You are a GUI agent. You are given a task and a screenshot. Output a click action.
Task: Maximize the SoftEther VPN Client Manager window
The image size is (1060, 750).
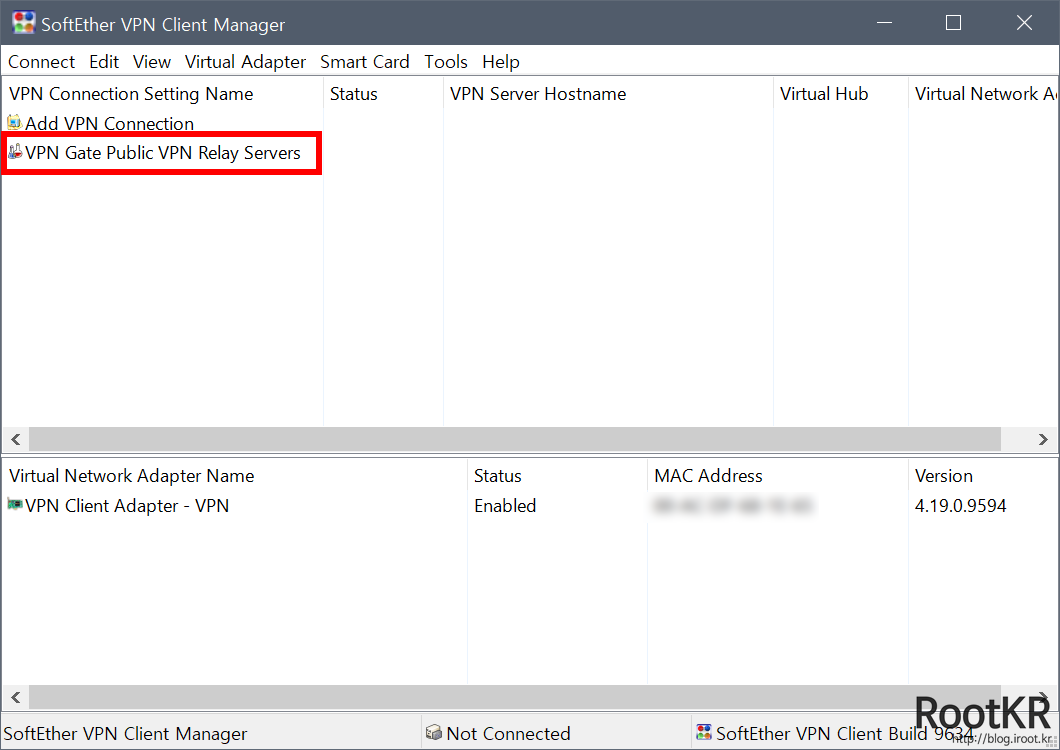click(x=953, y=23)
